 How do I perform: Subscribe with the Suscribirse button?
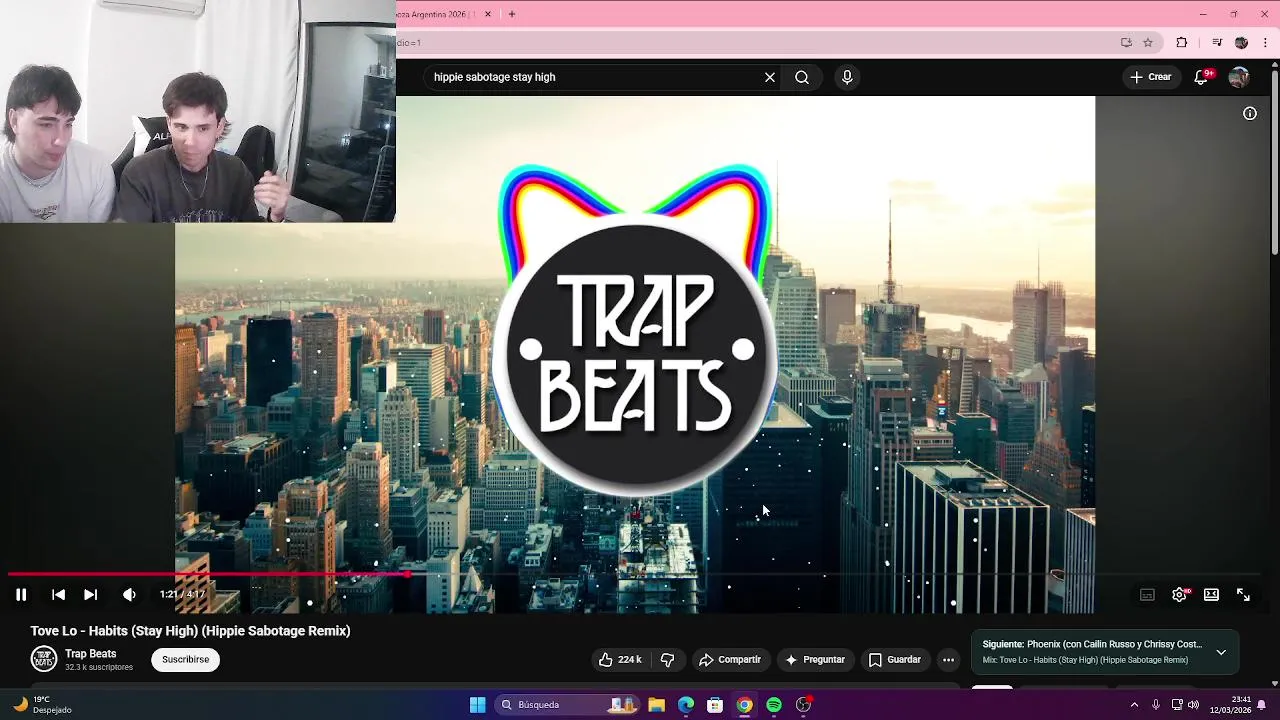pyautogui.click(x=185, y=660)
